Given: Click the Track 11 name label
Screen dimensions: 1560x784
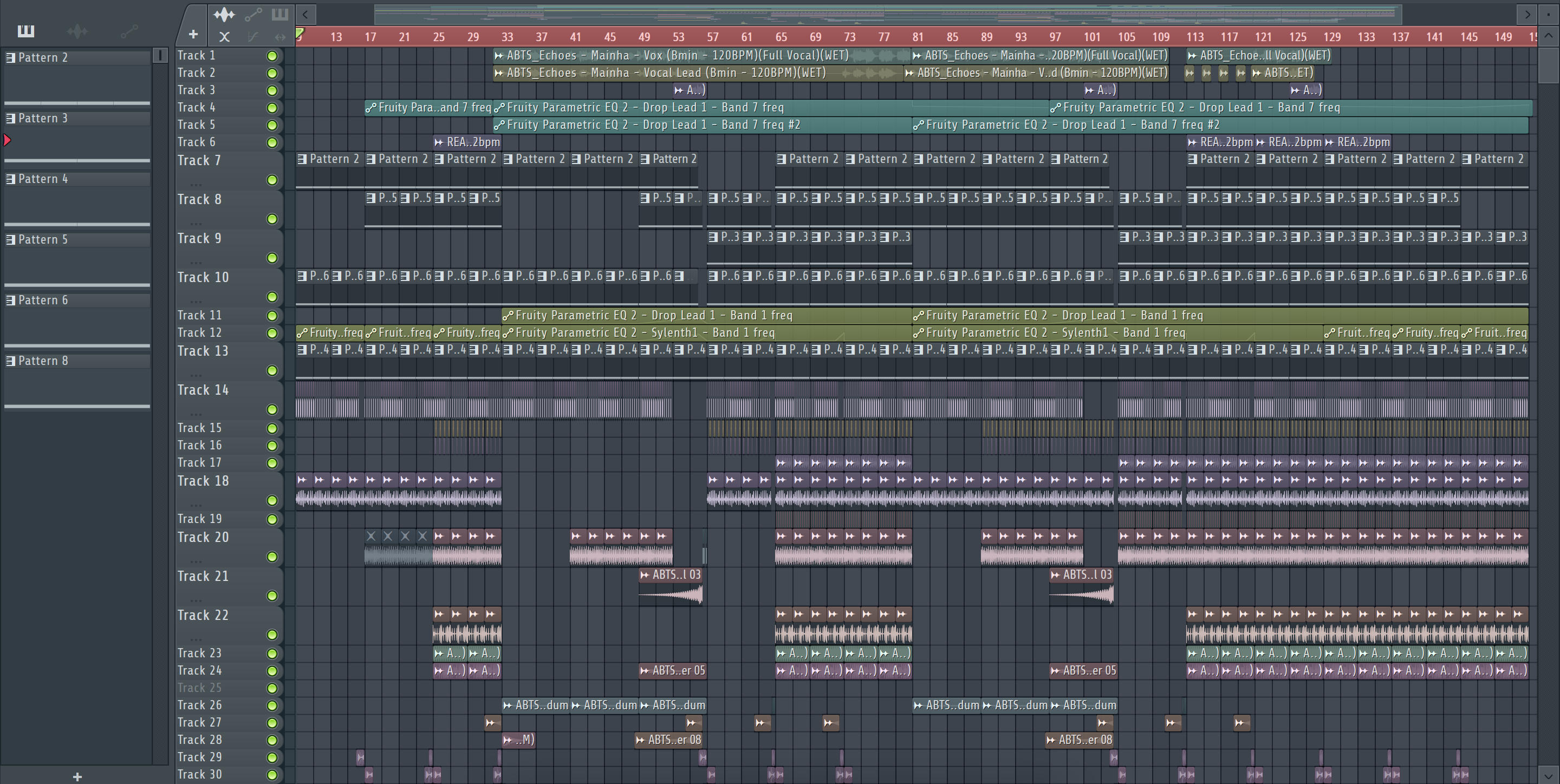Looking at the screenshot, I should (199, 316).
